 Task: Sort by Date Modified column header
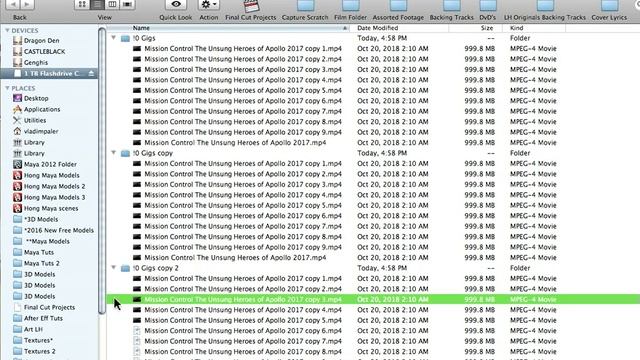[399, 28]
